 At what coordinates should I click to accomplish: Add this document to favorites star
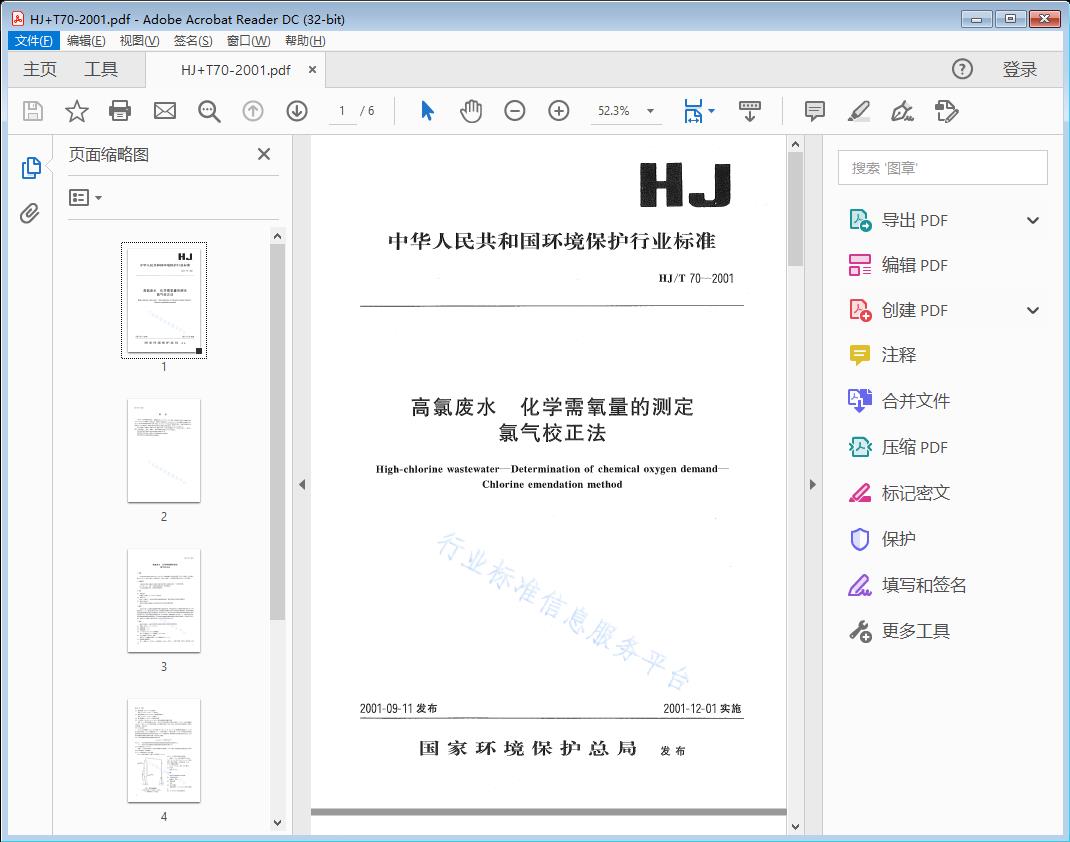(76, 111)
